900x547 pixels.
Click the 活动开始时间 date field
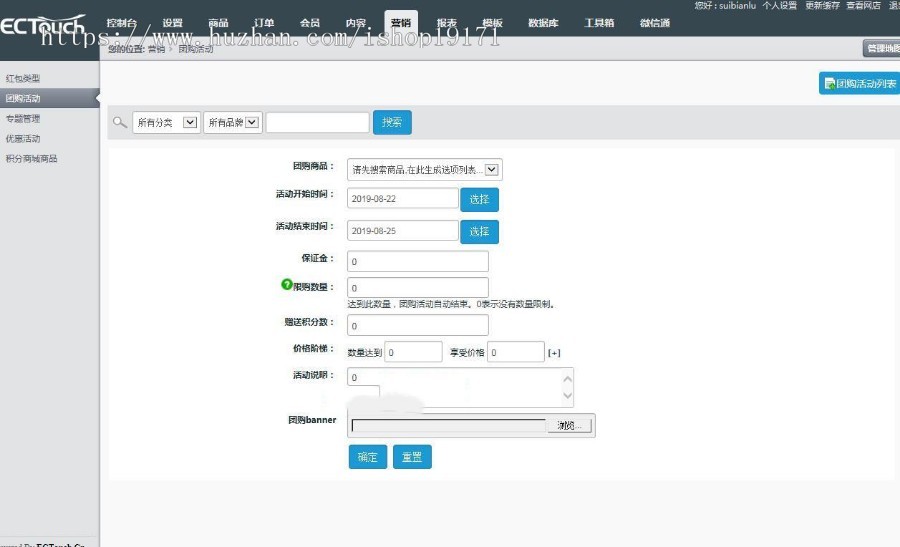click(x=402, y=199)
